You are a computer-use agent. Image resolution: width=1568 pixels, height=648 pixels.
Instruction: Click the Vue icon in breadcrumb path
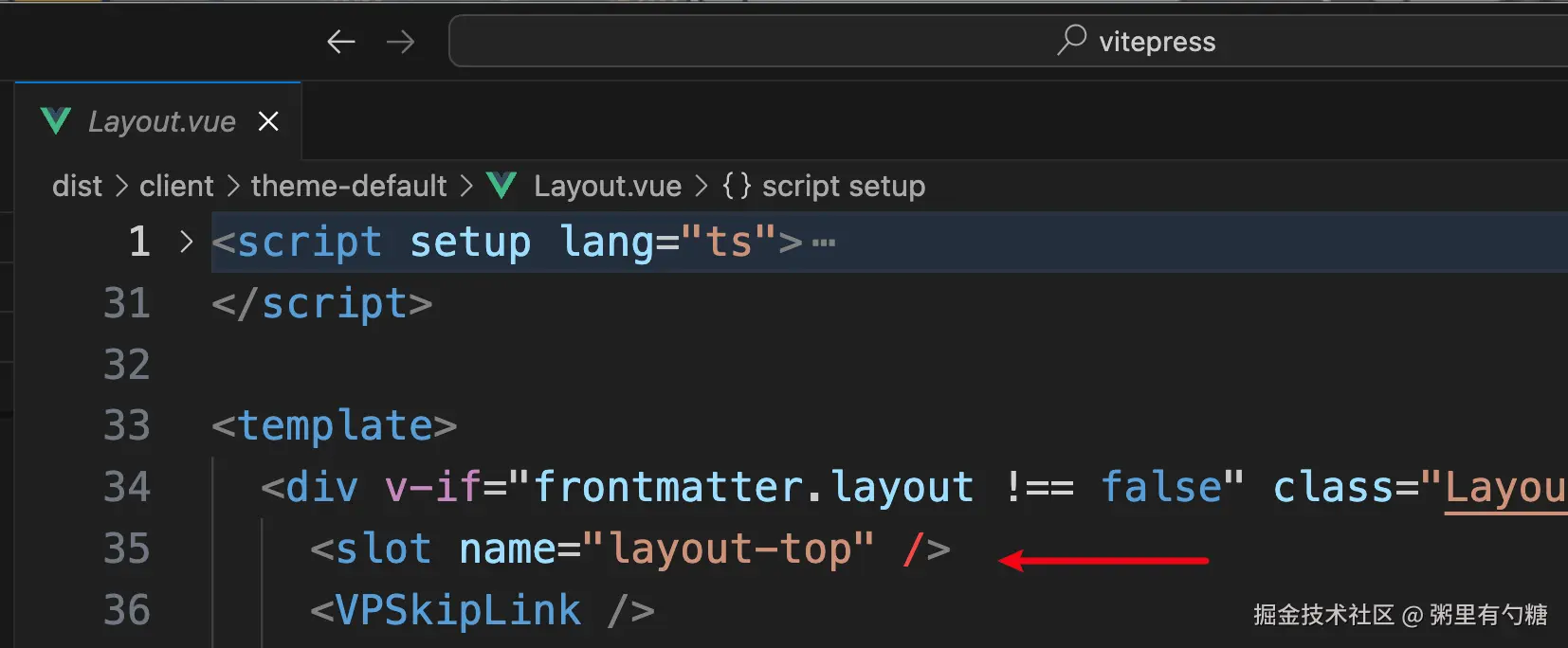(501, 186)
